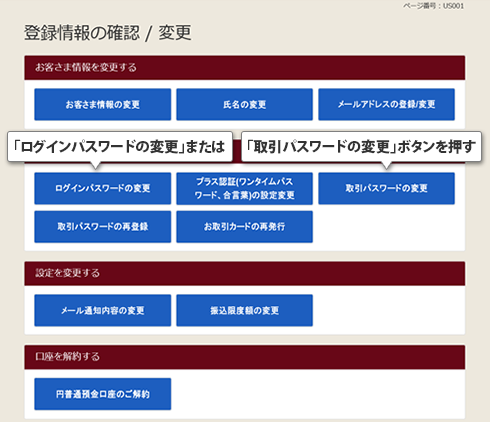
Task: Open メール通知内容の変更 settings
Action: pyautogui.click(x=103, y=310)
